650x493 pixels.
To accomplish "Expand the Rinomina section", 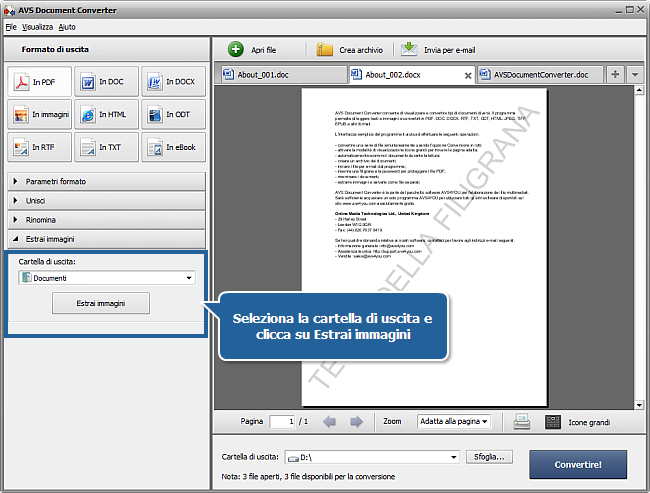I will (x=107, y=220).
